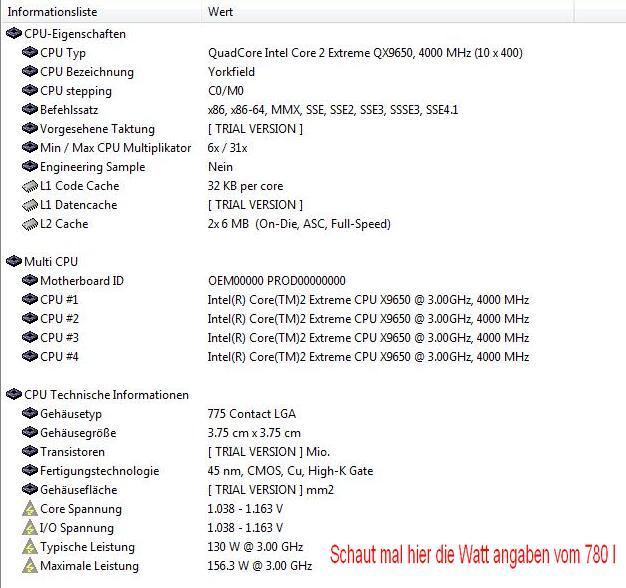The image size is (626, 588).
Task: Select the QuadCore Intel Core 2 Extreme QX9650 value
Action: tap(365, 53)
